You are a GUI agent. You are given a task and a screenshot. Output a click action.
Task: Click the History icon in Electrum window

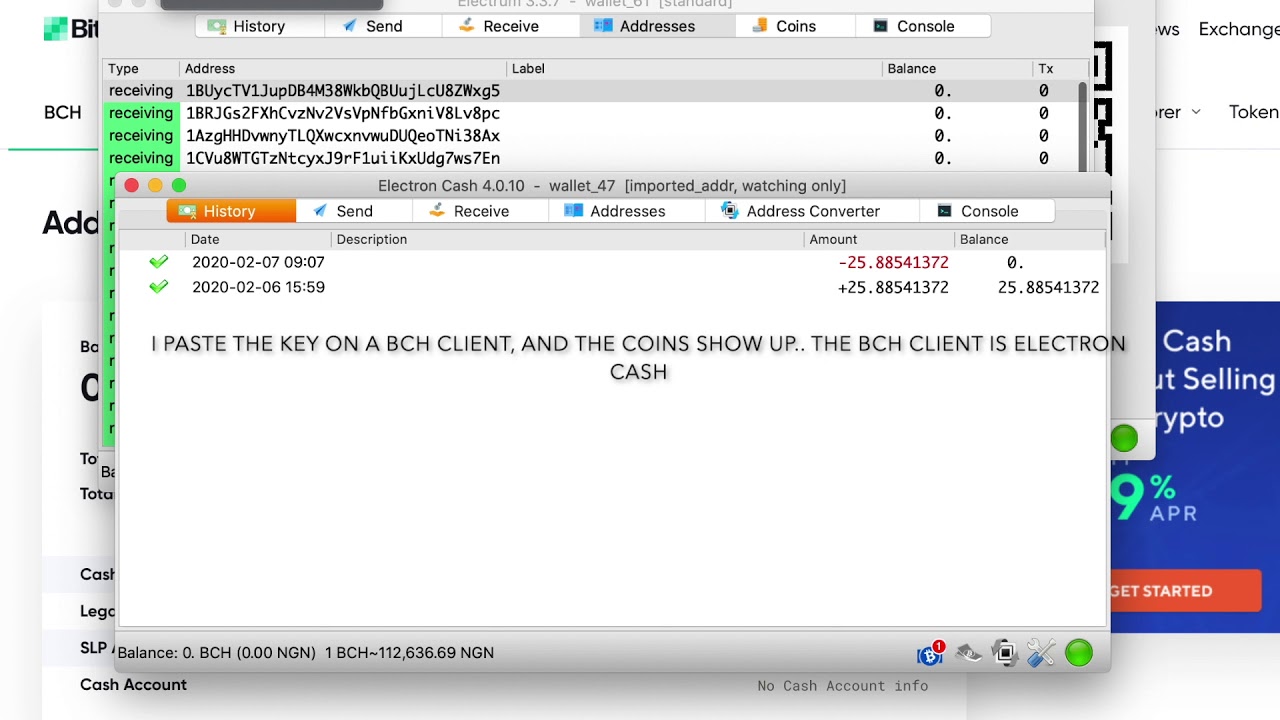[216, 26]
